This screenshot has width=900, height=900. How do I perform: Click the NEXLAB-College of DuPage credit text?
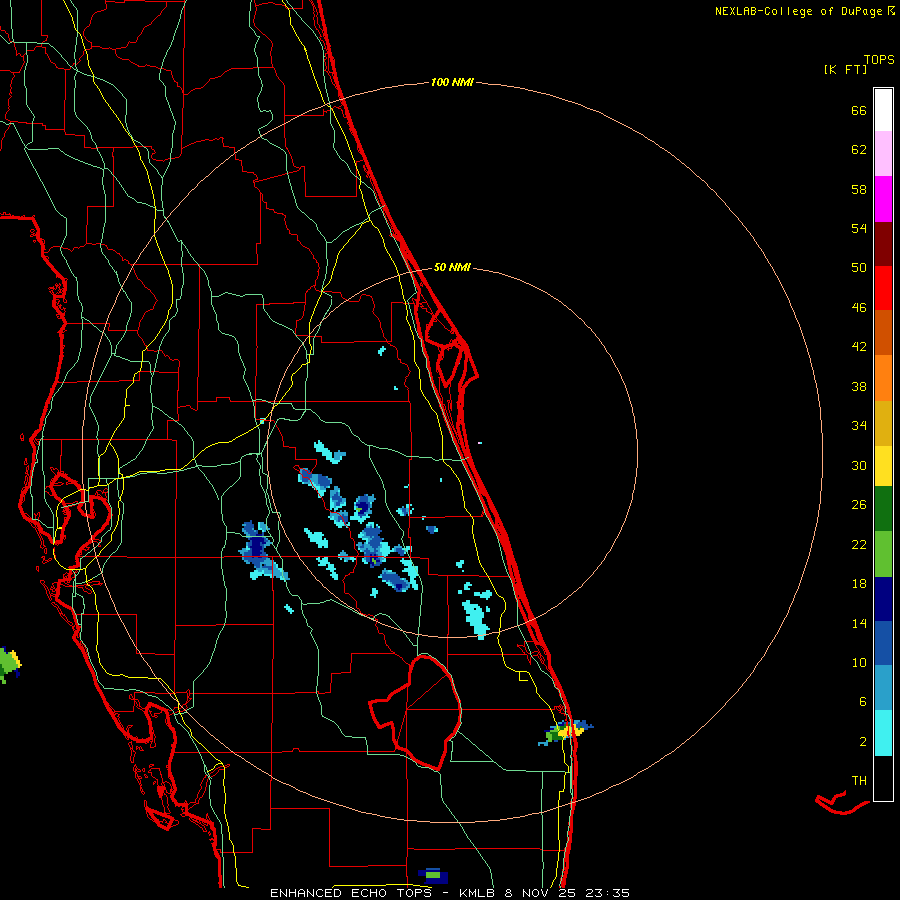point(799,11)
